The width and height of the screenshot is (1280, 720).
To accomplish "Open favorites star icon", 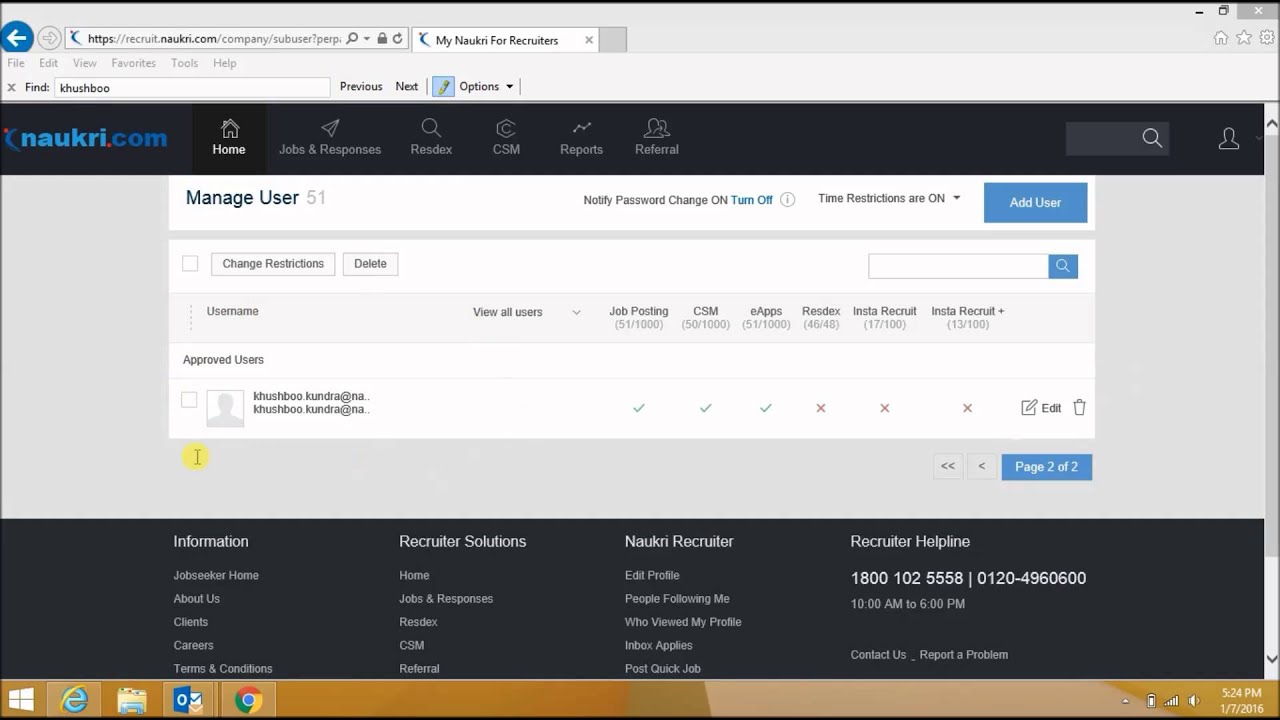I will point(1244,38).
